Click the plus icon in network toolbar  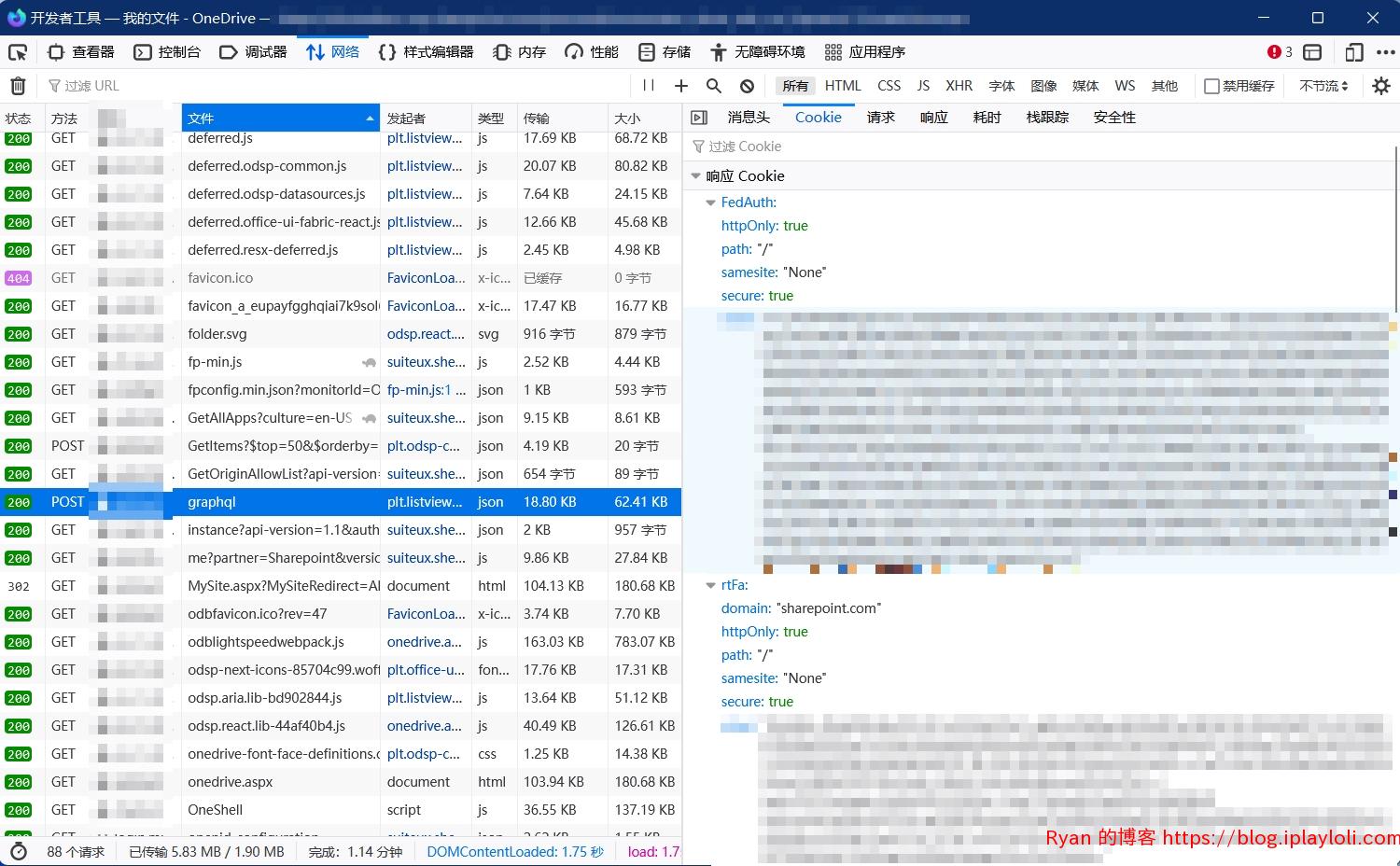(x=681, y=86)
